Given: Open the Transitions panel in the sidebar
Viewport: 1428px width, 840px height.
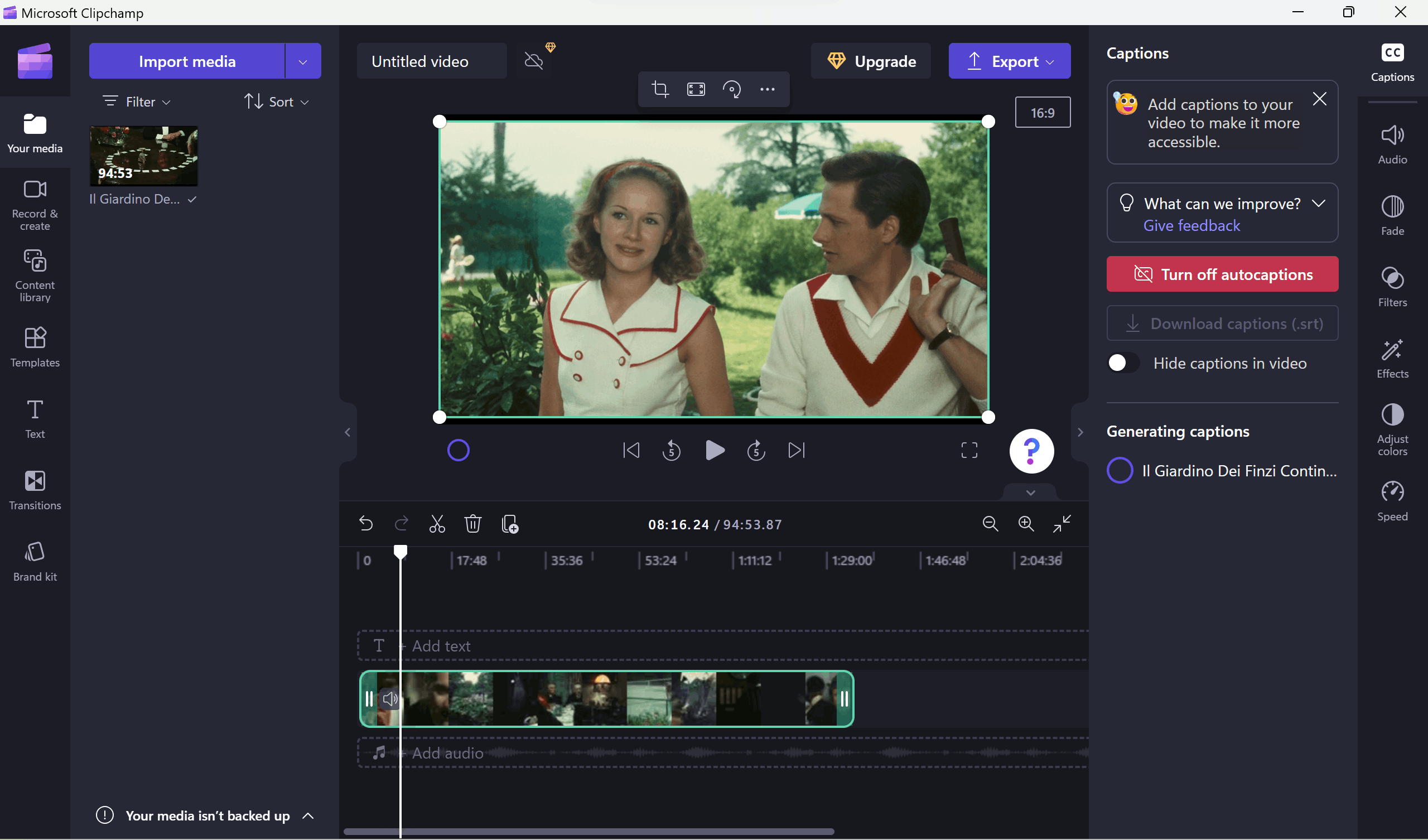Looking at the screenshot, I should [x=35, y=490].
